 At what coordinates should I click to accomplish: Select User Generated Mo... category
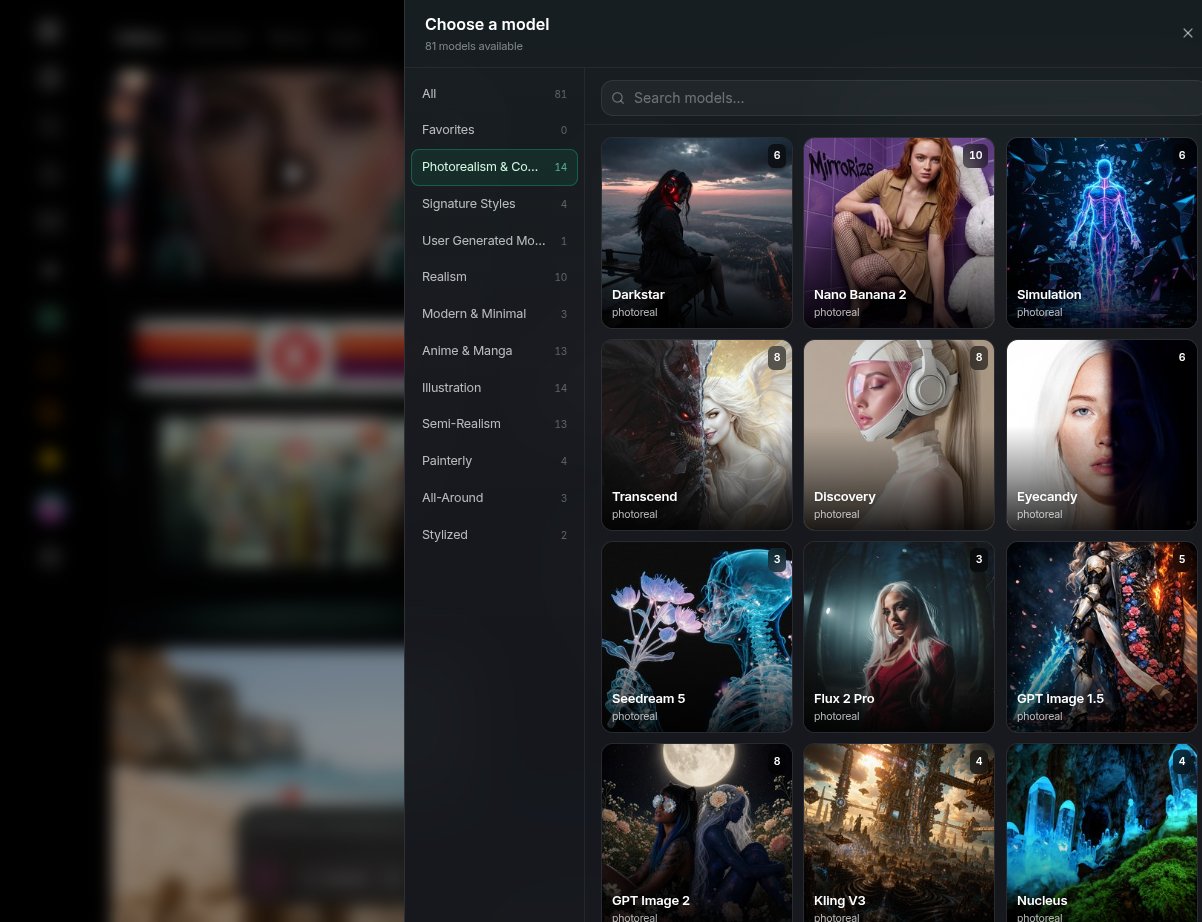pyautogui.click(x=494, y=241)
